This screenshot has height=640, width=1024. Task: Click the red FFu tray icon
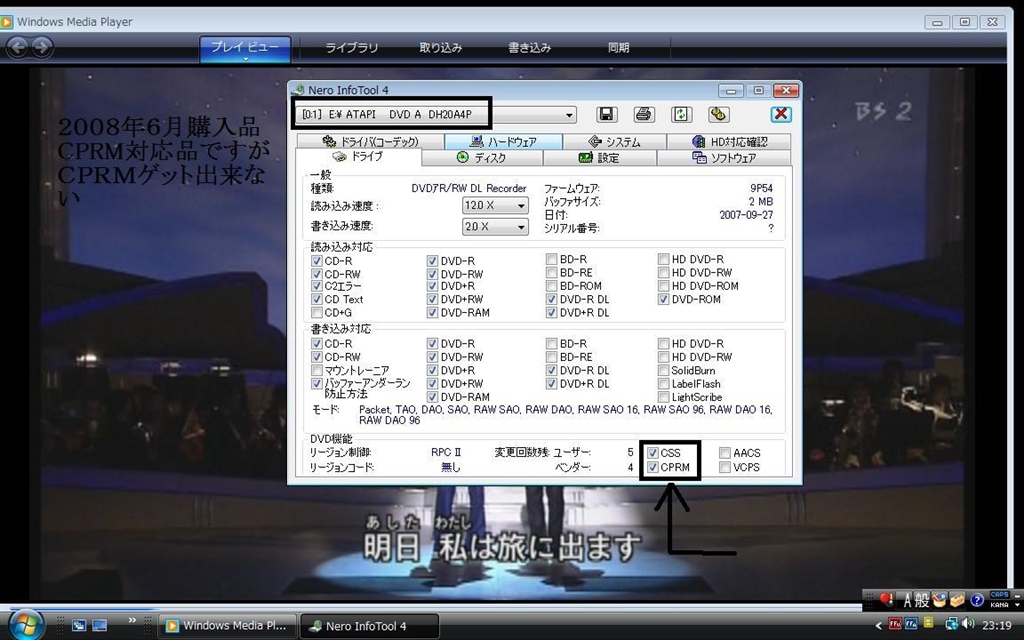[895, 624]
